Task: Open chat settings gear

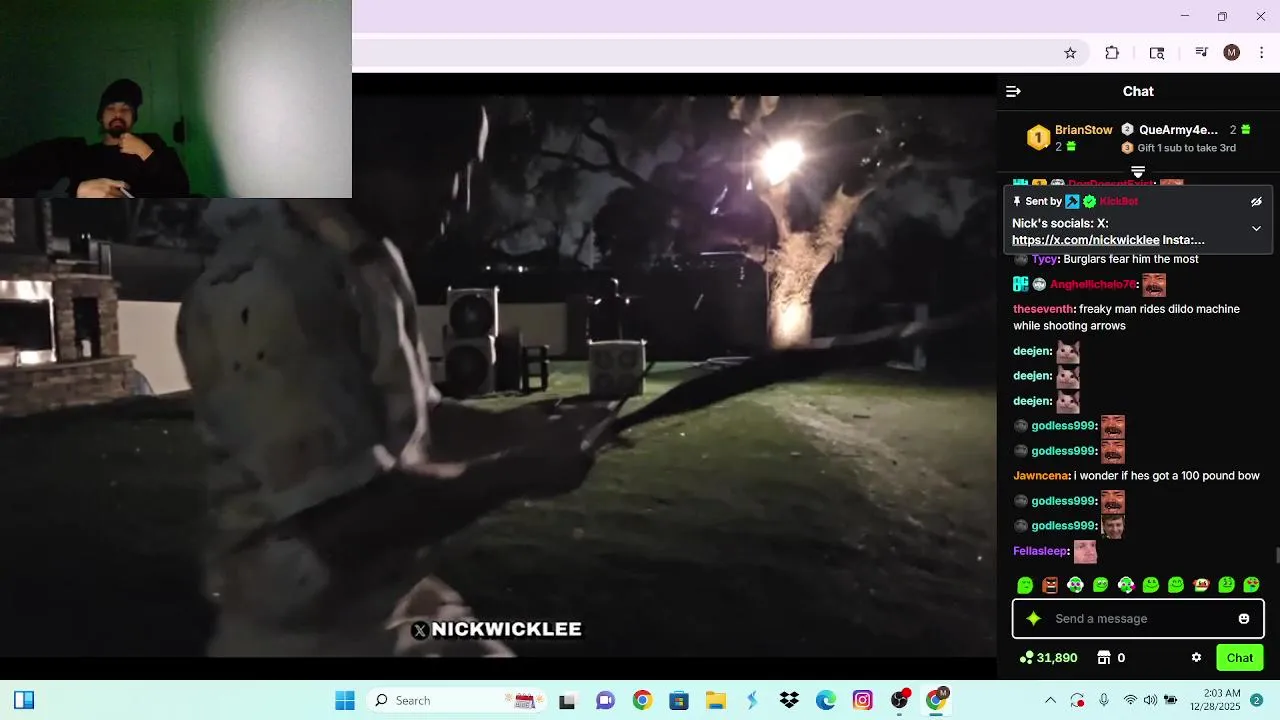Action: [1196, 658]
